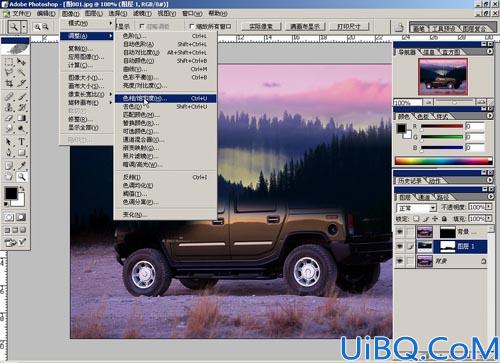Screen dimensions: 500x363
Task: Select the Move tool
Action: pyautogui.click(x=21, y=62)
